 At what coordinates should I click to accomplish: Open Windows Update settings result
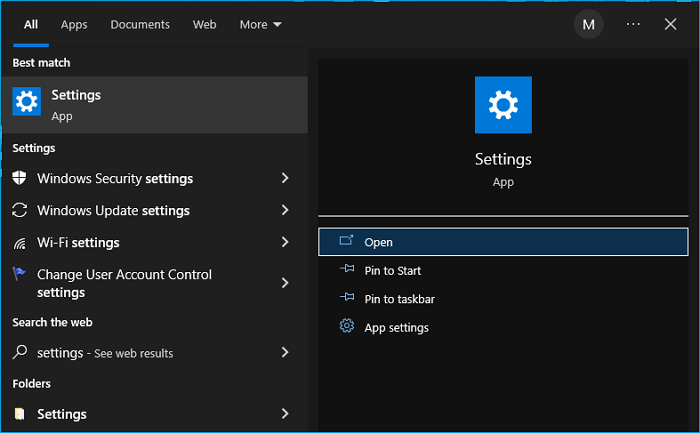point(154,210)
